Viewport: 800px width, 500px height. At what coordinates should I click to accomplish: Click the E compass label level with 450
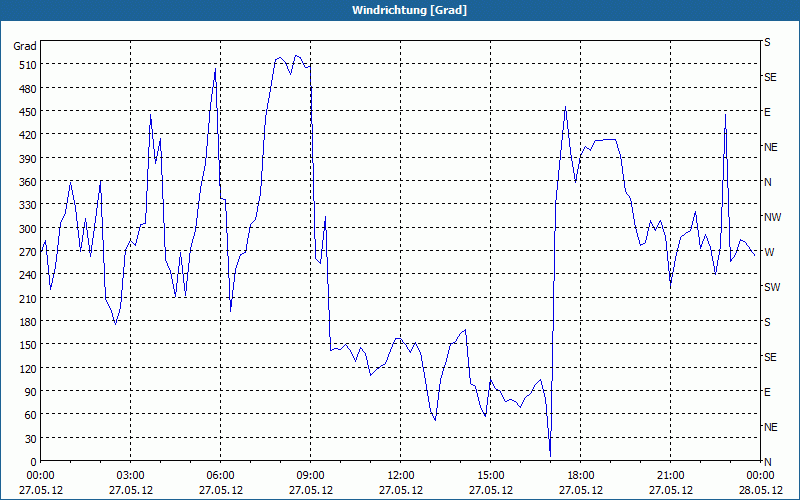click(x=767, y=112)
